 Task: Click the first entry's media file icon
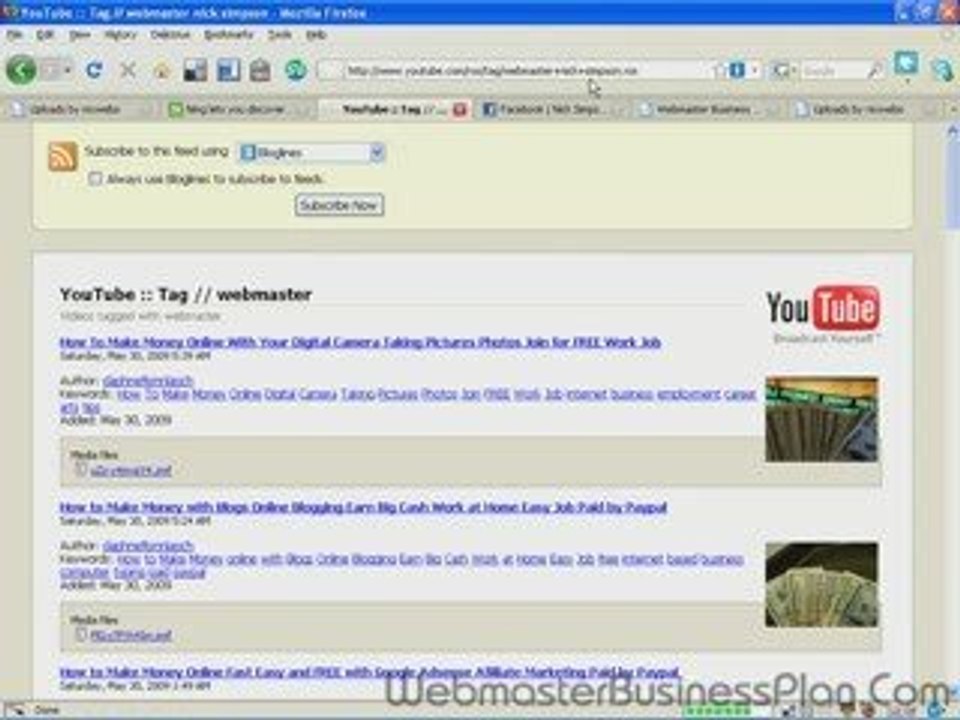(80, 470)
